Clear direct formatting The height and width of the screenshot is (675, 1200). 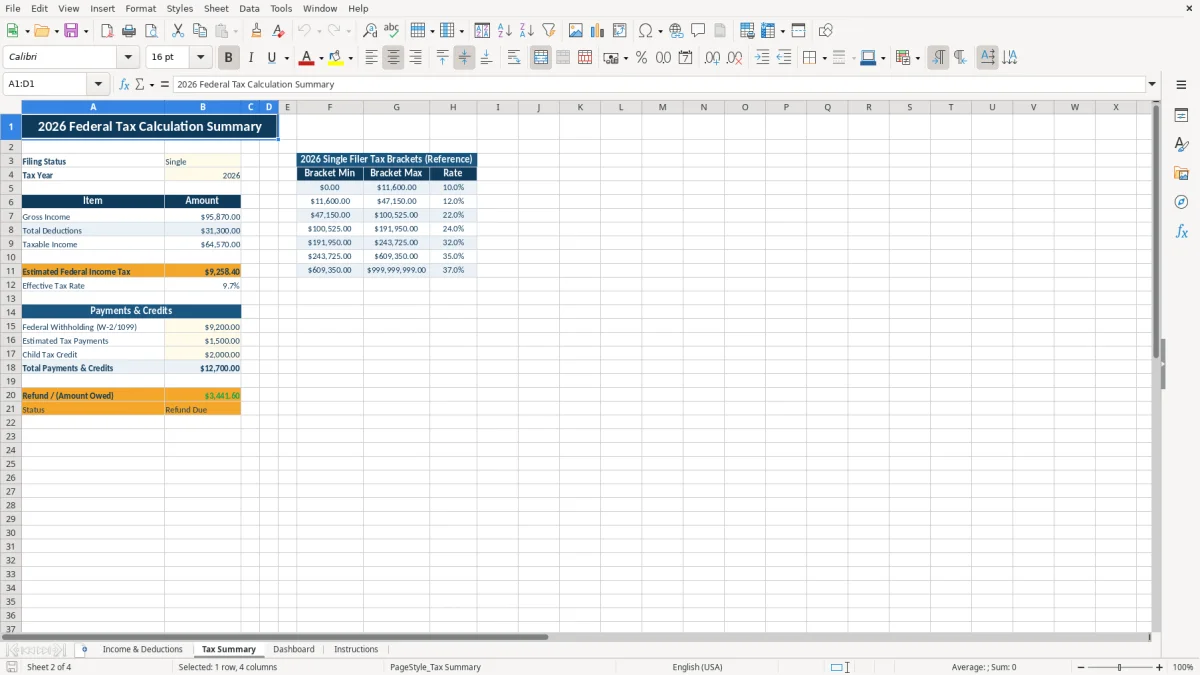[278, 31]
